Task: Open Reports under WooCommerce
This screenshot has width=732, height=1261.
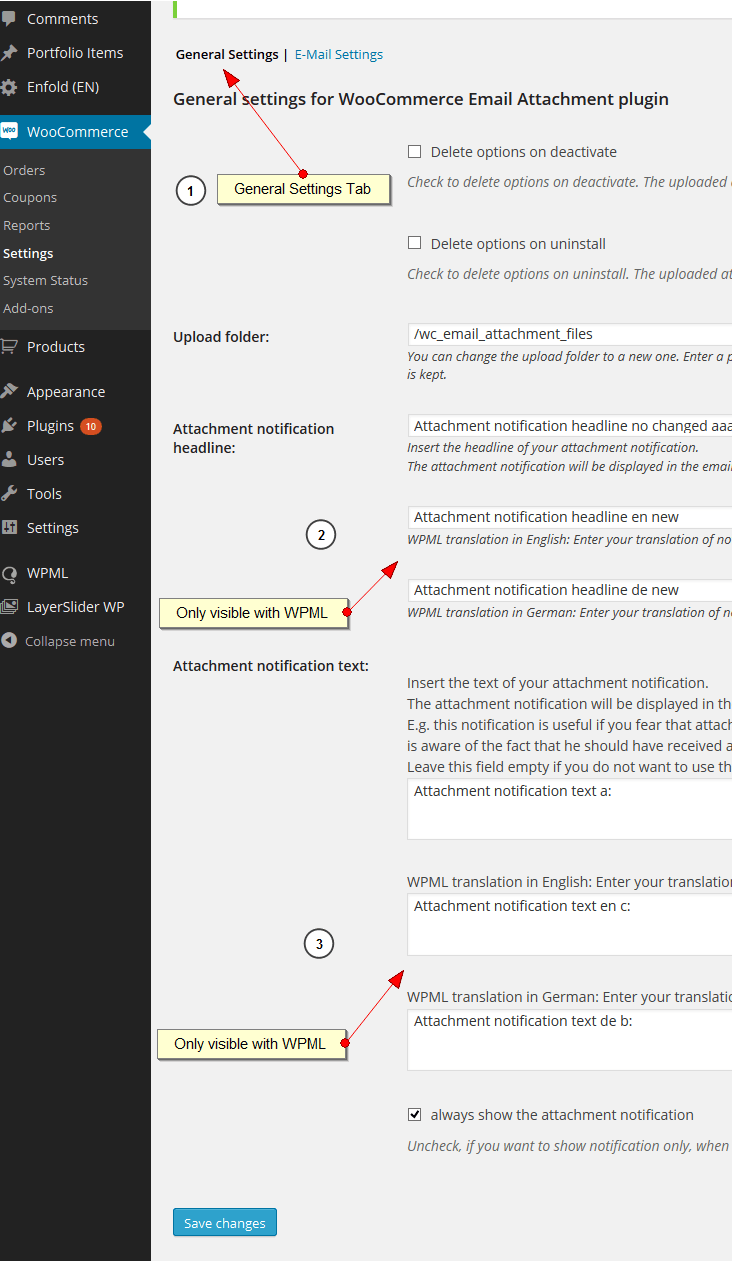Action: click(27, 226)
